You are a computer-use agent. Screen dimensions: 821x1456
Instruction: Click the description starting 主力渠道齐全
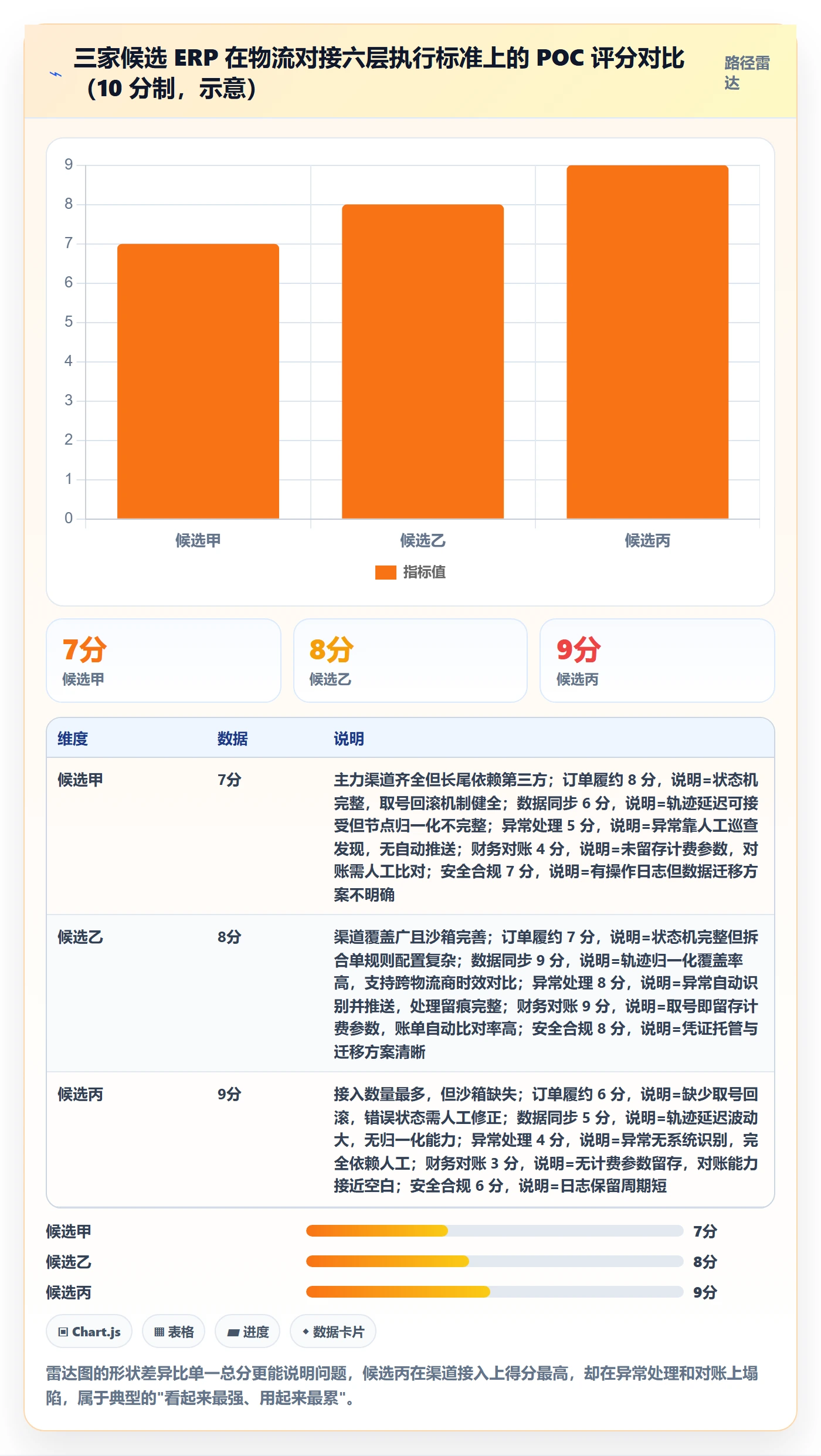point(546,837)
